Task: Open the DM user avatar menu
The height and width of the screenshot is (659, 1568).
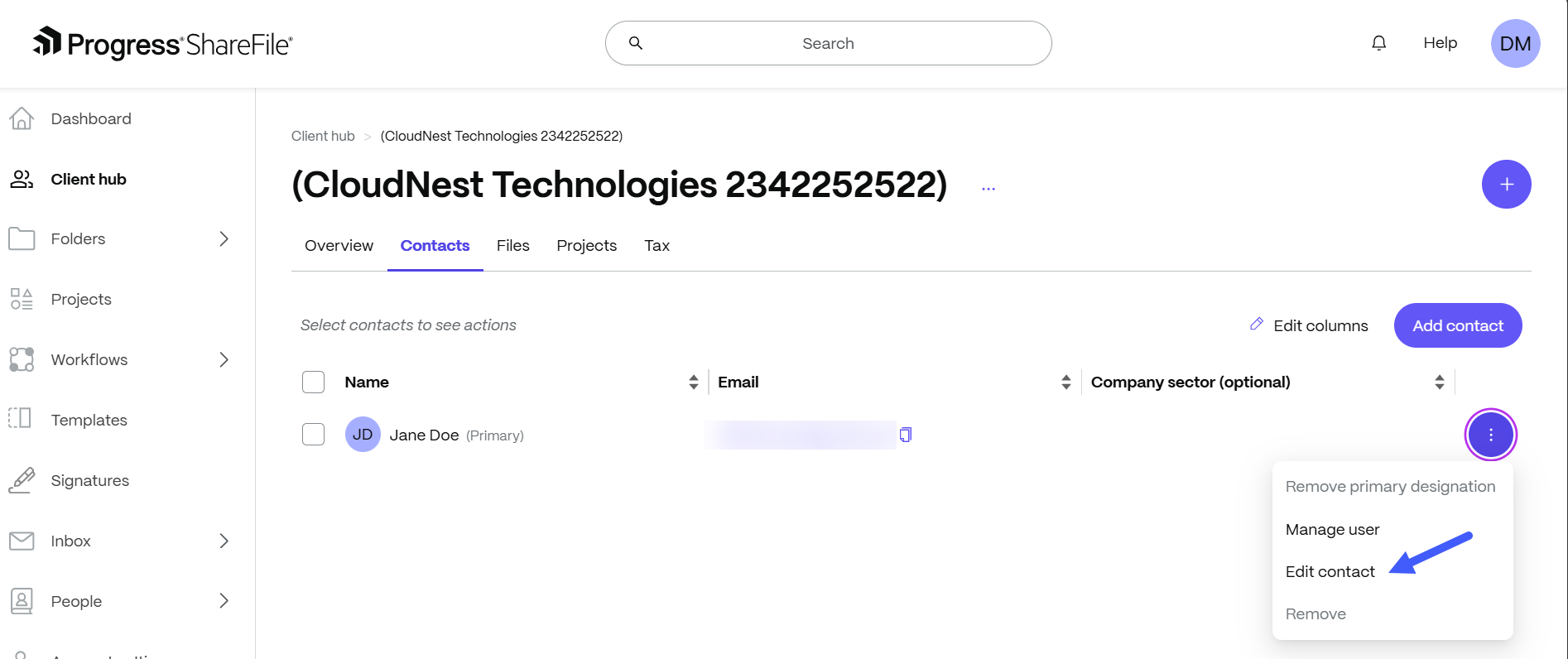Action: click(1515, 44)
